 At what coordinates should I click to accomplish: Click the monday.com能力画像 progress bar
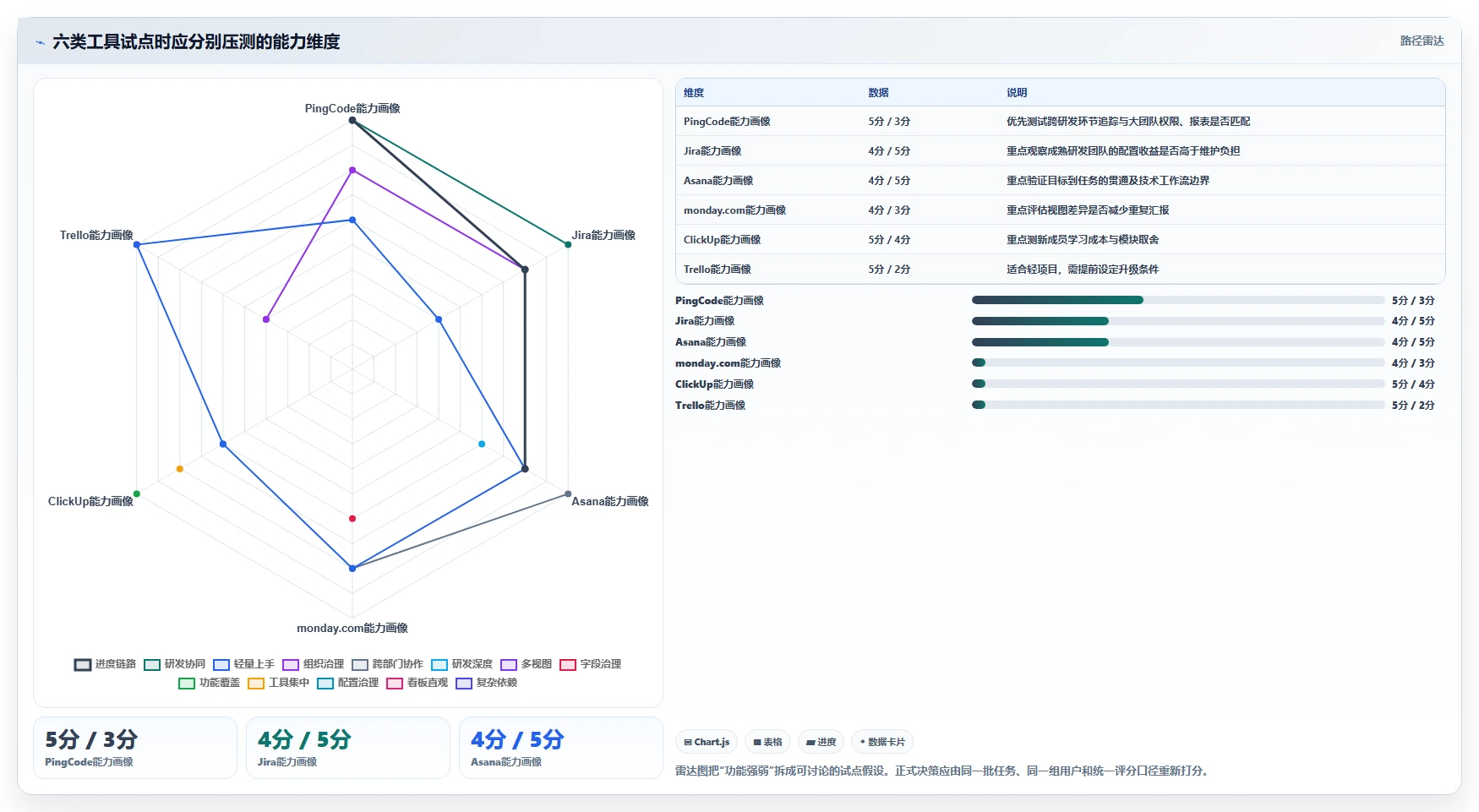pos(1178,362)
